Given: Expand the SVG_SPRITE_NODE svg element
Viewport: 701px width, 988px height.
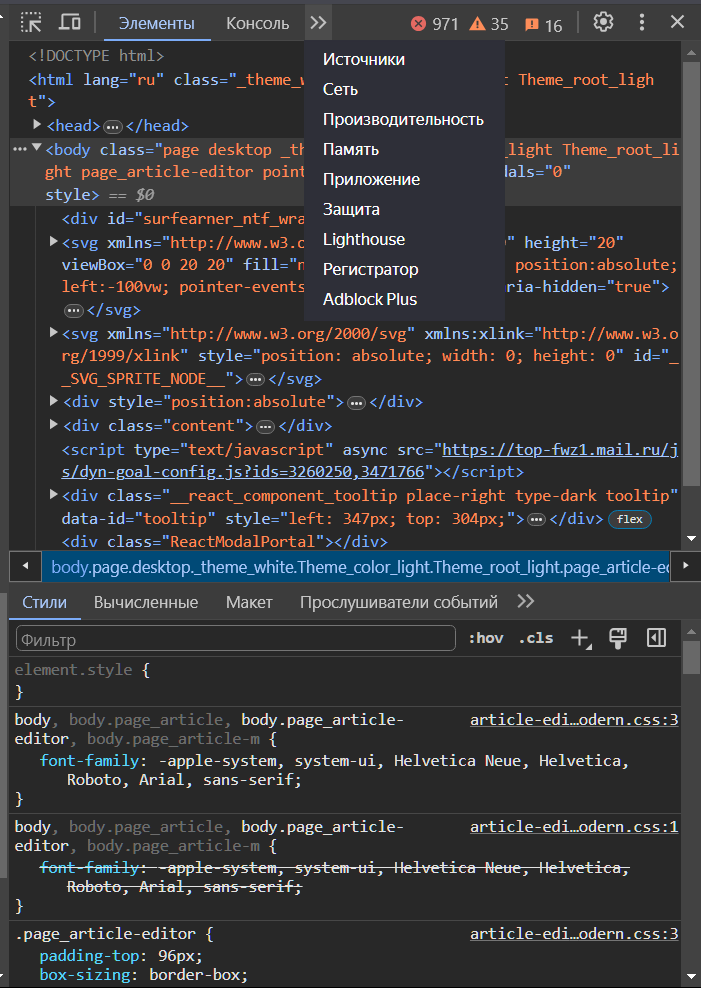Looking at the screenshot, I should tap(54, 332).
